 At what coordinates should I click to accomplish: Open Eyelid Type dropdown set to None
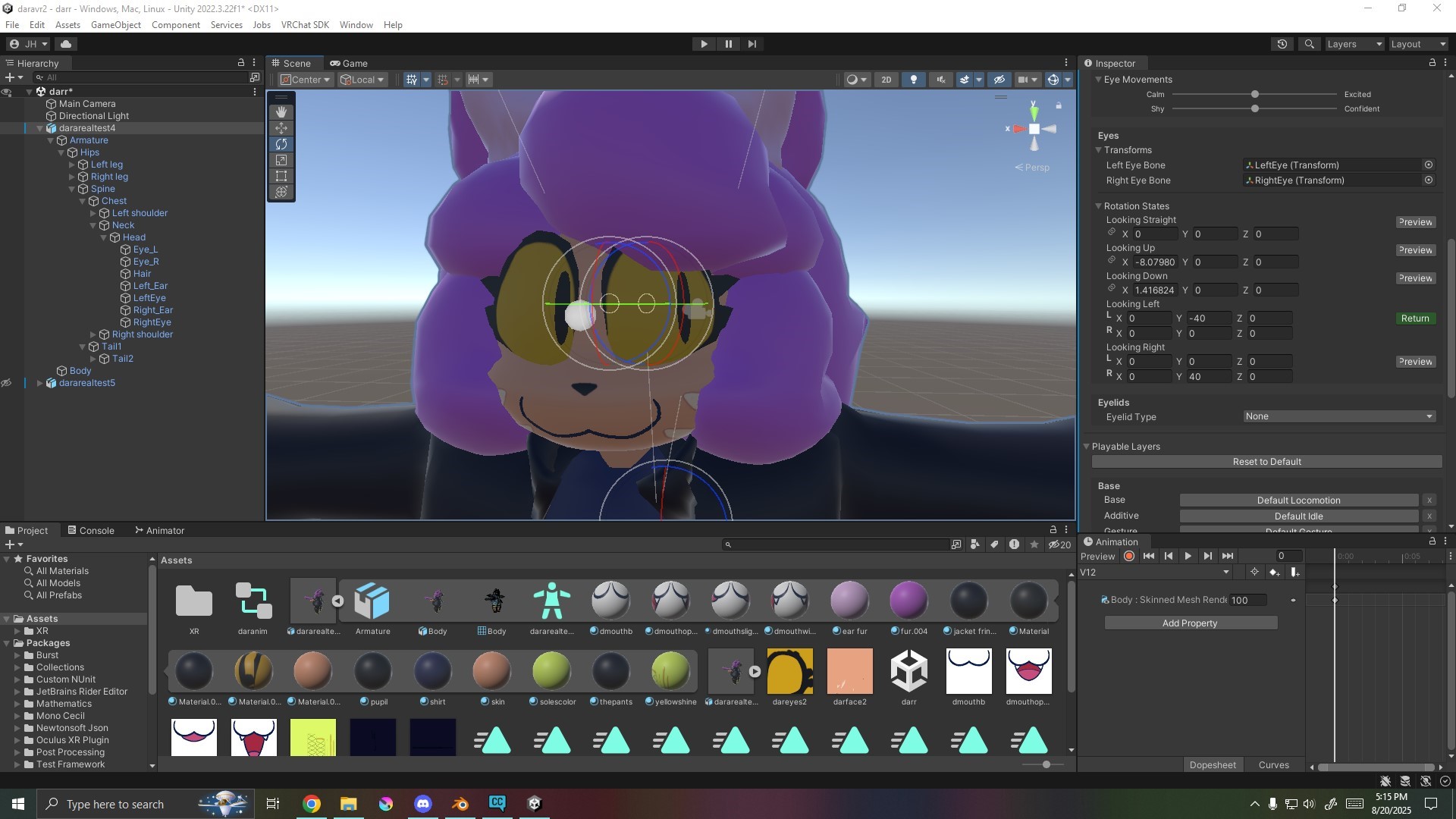1339,416
